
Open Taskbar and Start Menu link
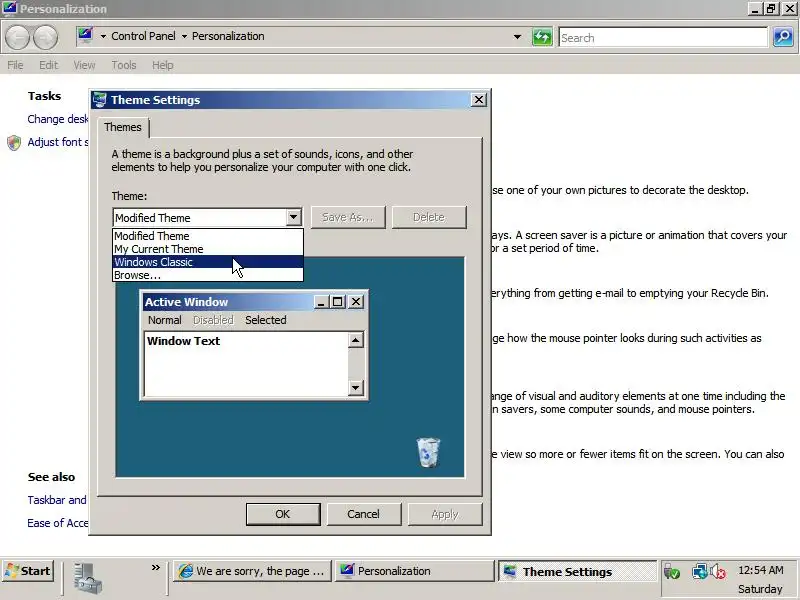coord(57,500)
